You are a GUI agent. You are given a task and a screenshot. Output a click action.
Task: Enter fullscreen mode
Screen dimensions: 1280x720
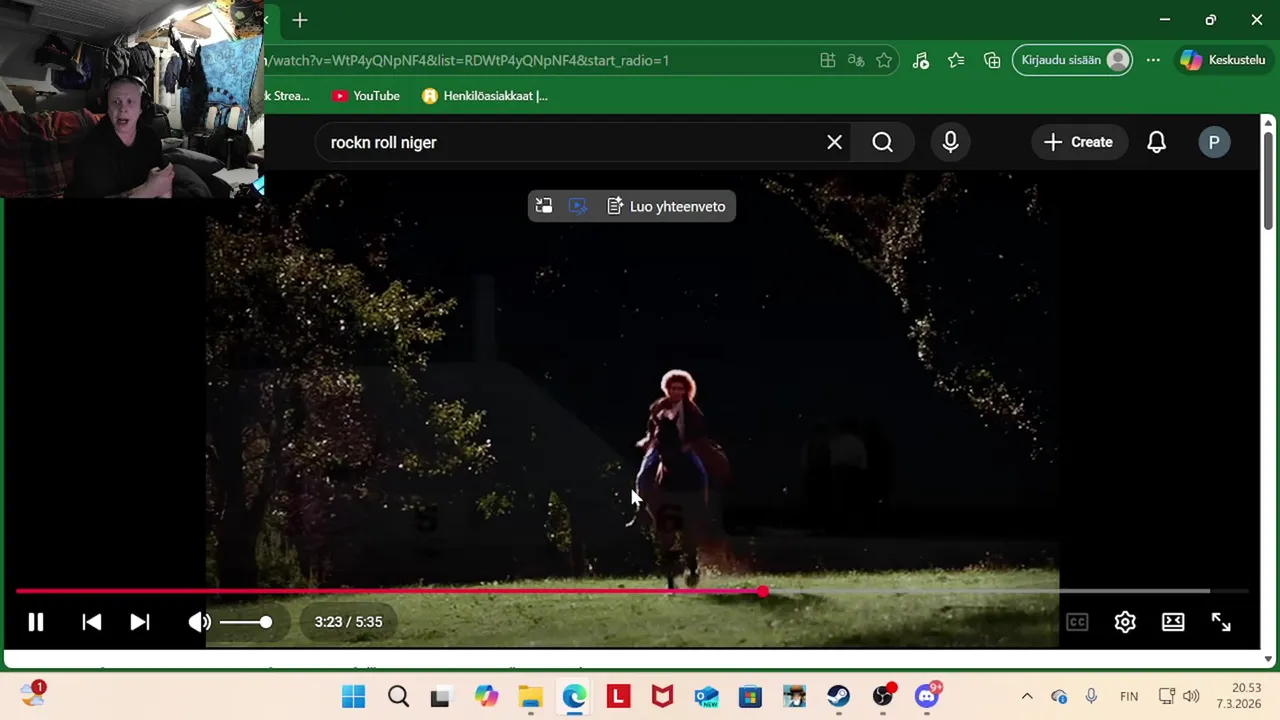tap(1221, 622)
